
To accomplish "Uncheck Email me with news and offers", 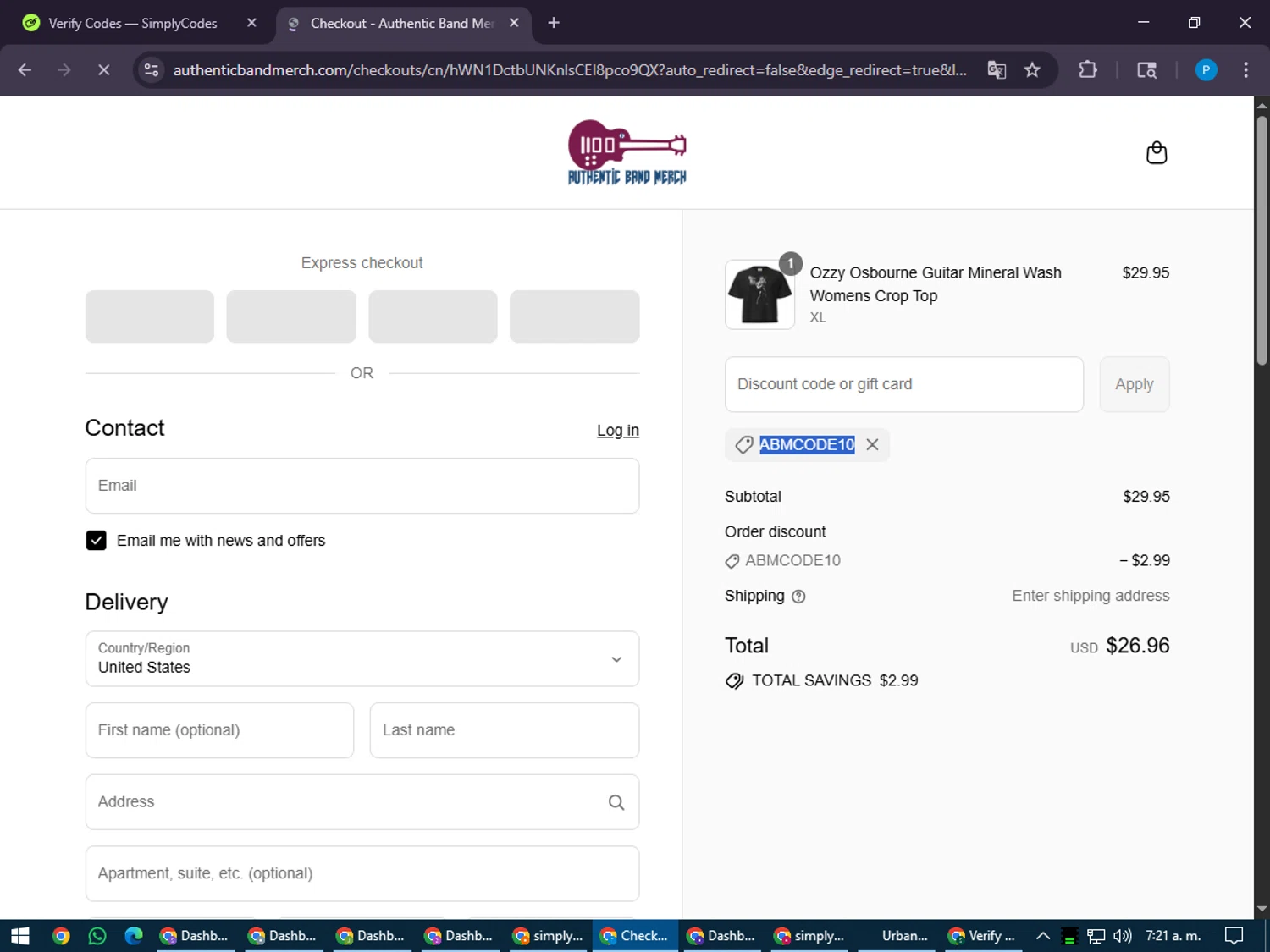I will coord(97,541).
